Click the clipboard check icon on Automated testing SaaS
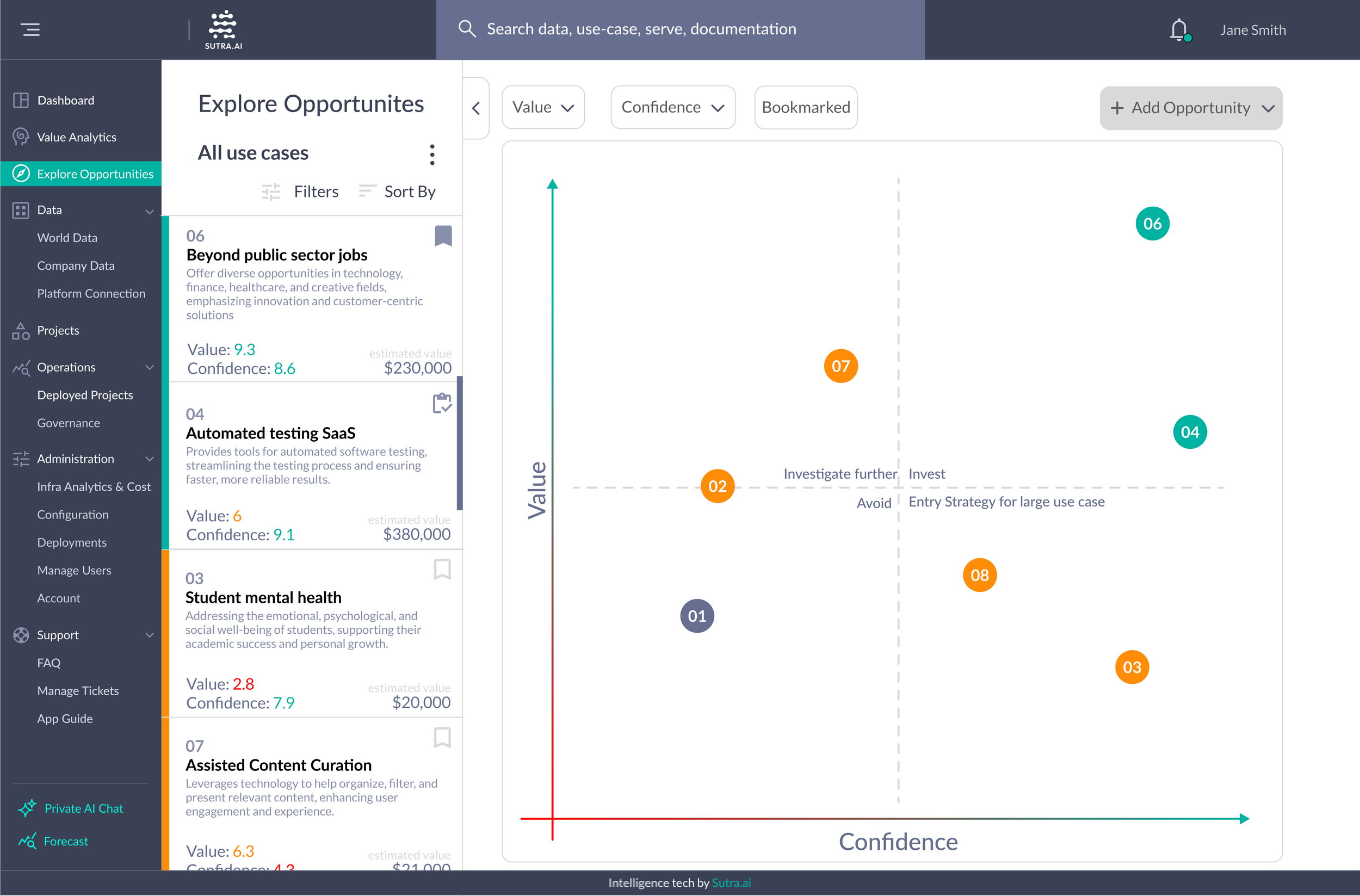This screenshot has height=896, width=1360. [x=442, y=403]
